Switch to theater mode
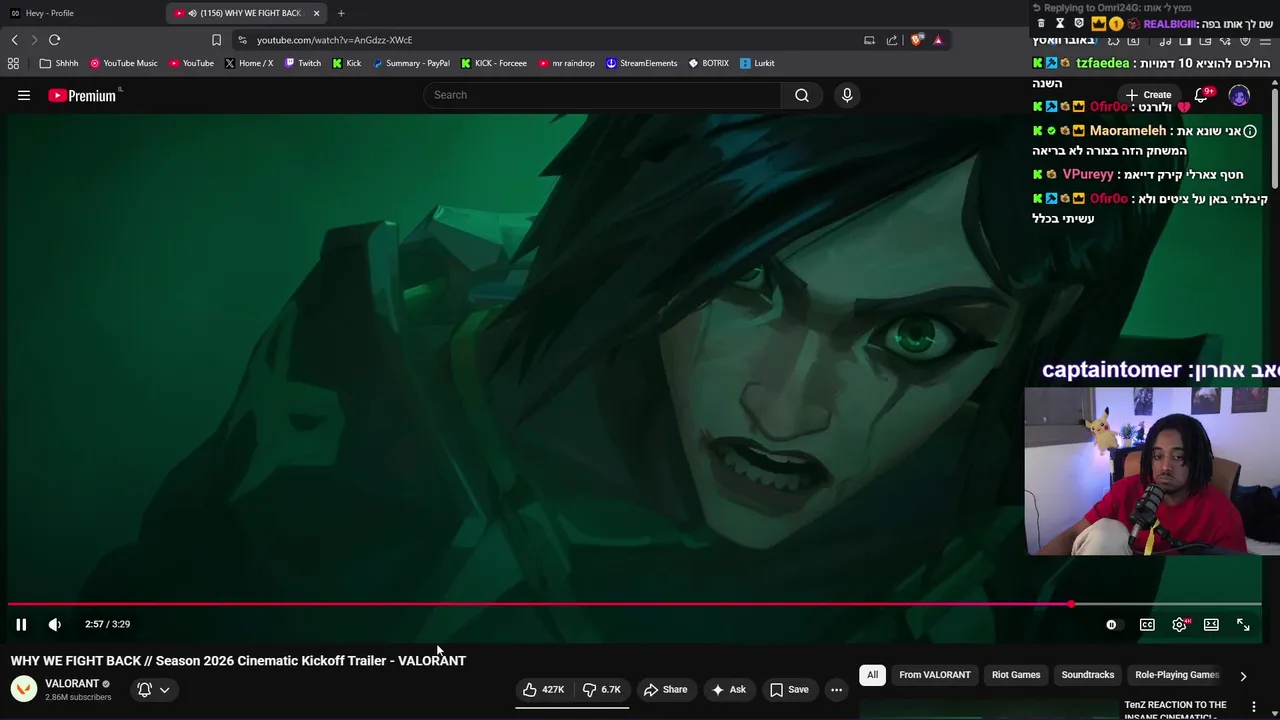The image size is (1280, 720). click(x=1211, y=625)
